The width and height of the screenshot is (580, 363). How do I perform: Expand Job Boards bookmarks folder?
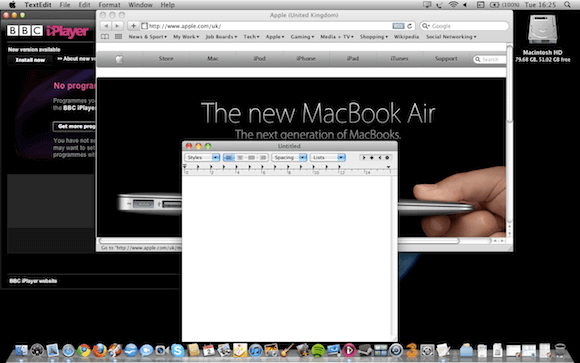pyautogui.click(x=221, y=37)
